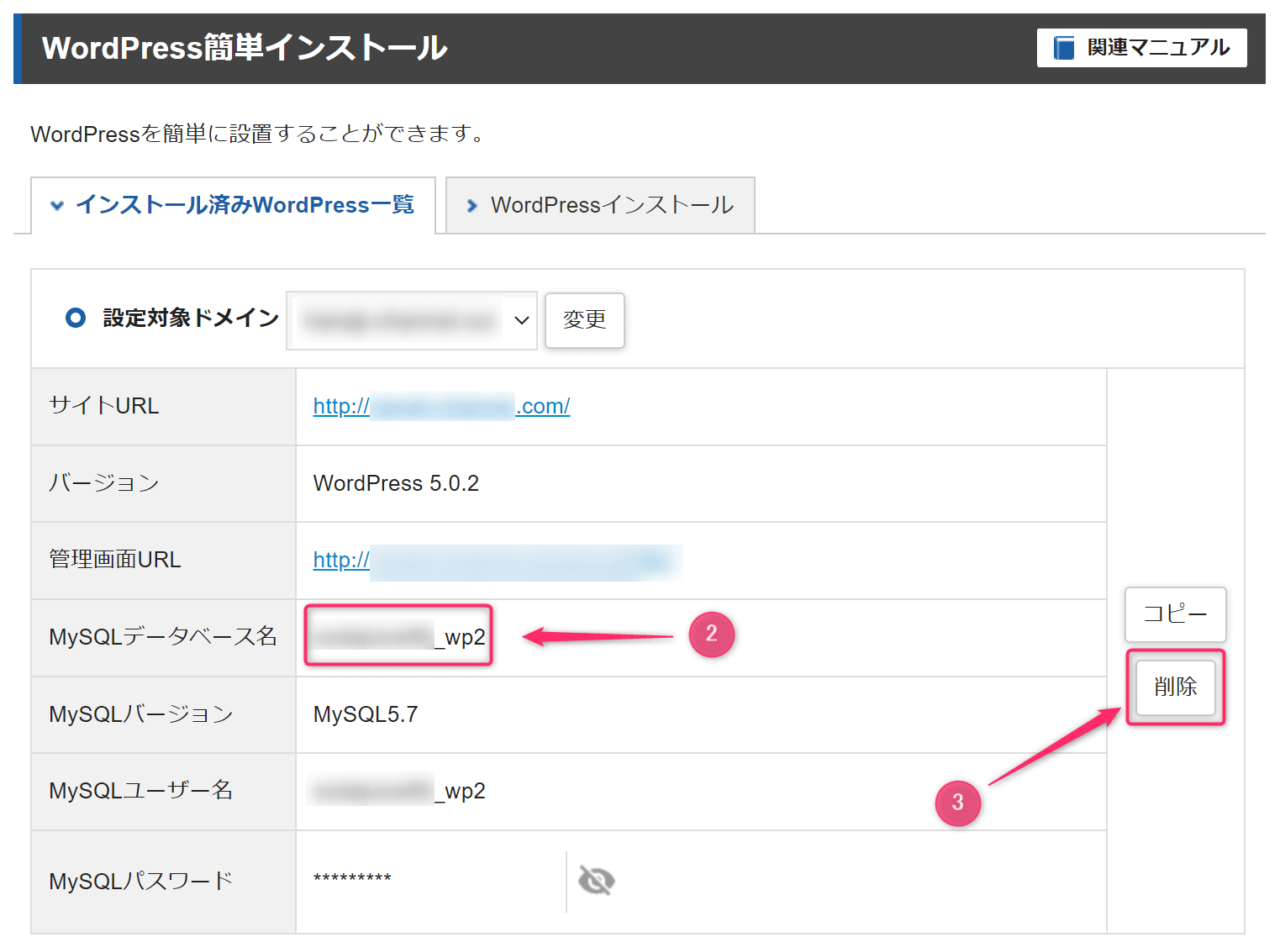
Task: Select the MySQL5.7 version value
Action: pyautogui.click(x=365, y=715)
